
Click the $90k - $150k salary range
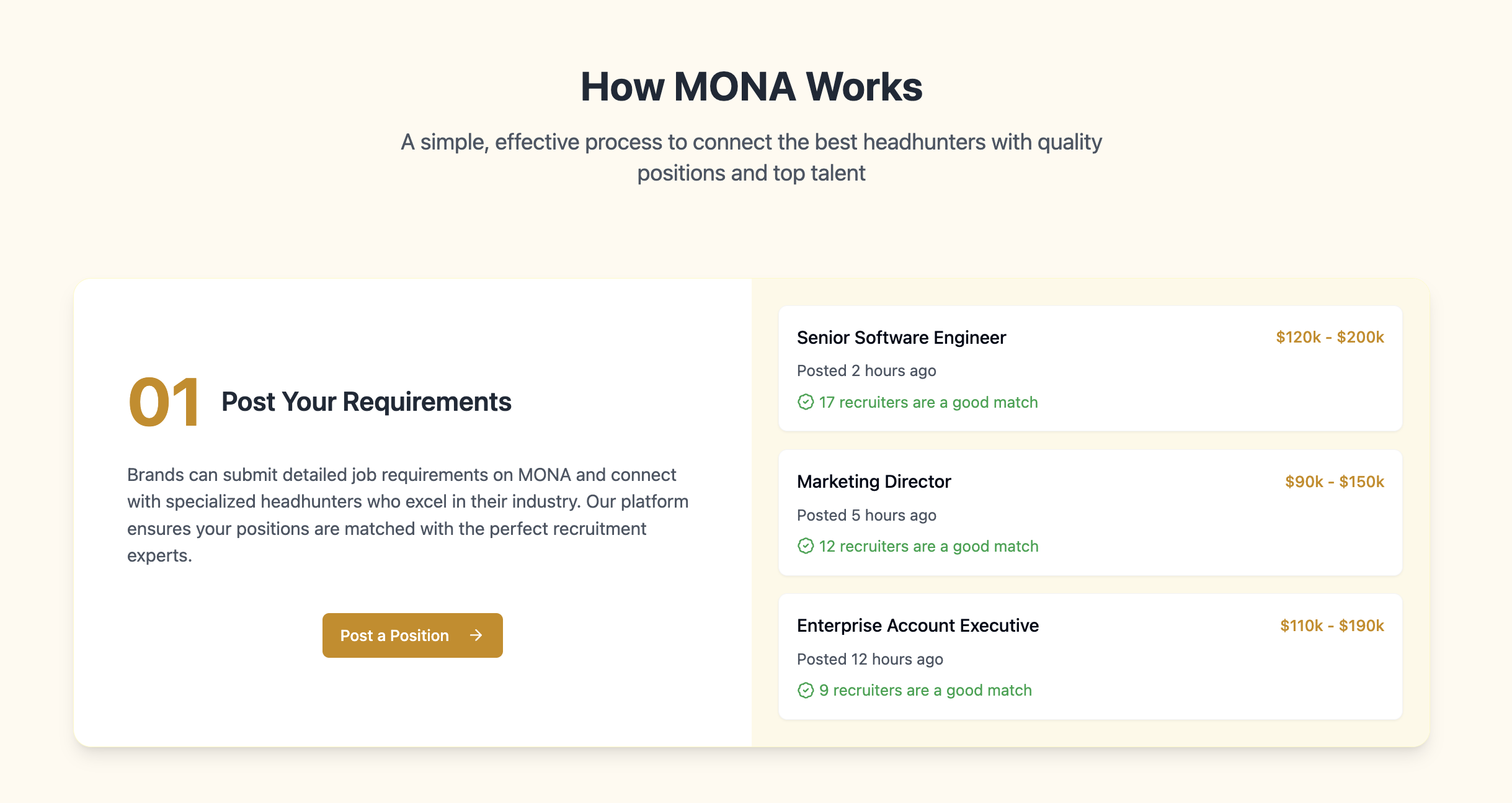coord(1333,481)
